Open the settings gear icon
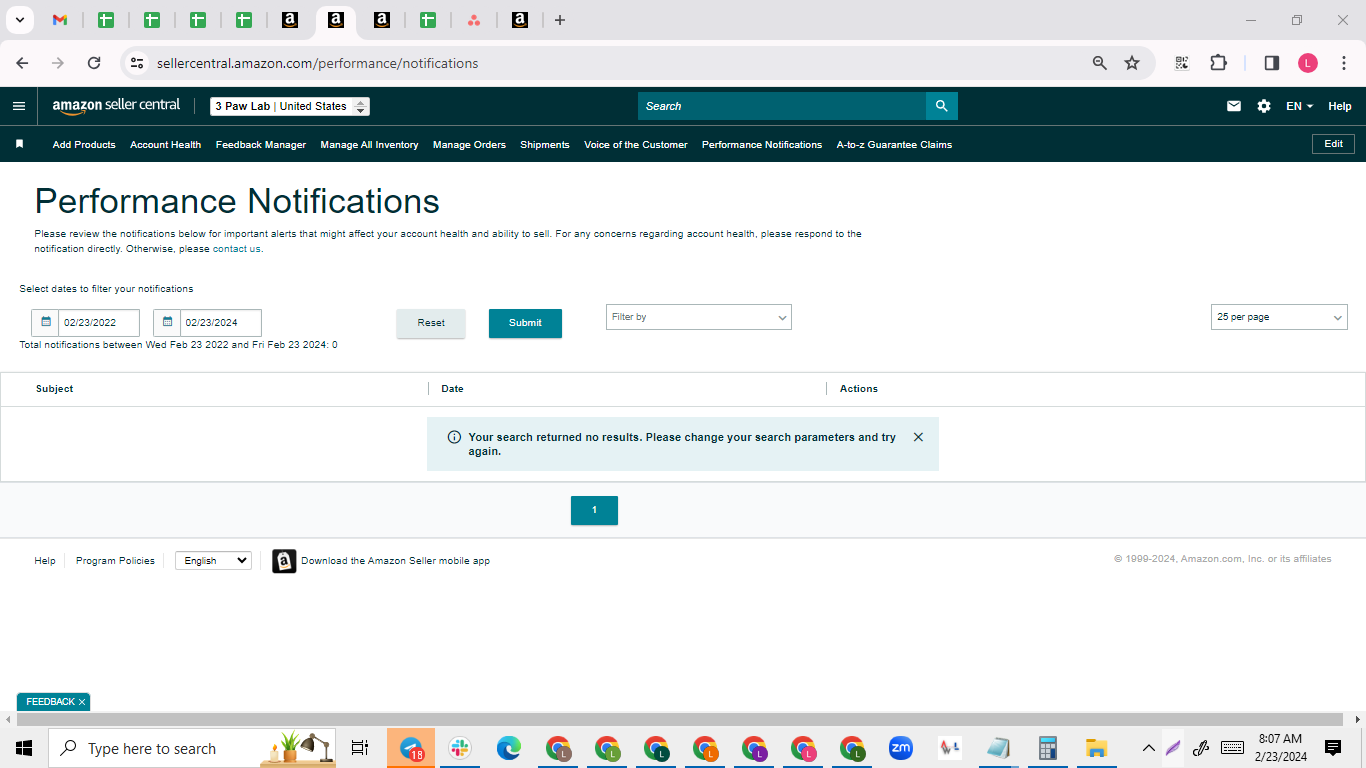Viewport: 1366px width, 768px height. pos(1264,106)
